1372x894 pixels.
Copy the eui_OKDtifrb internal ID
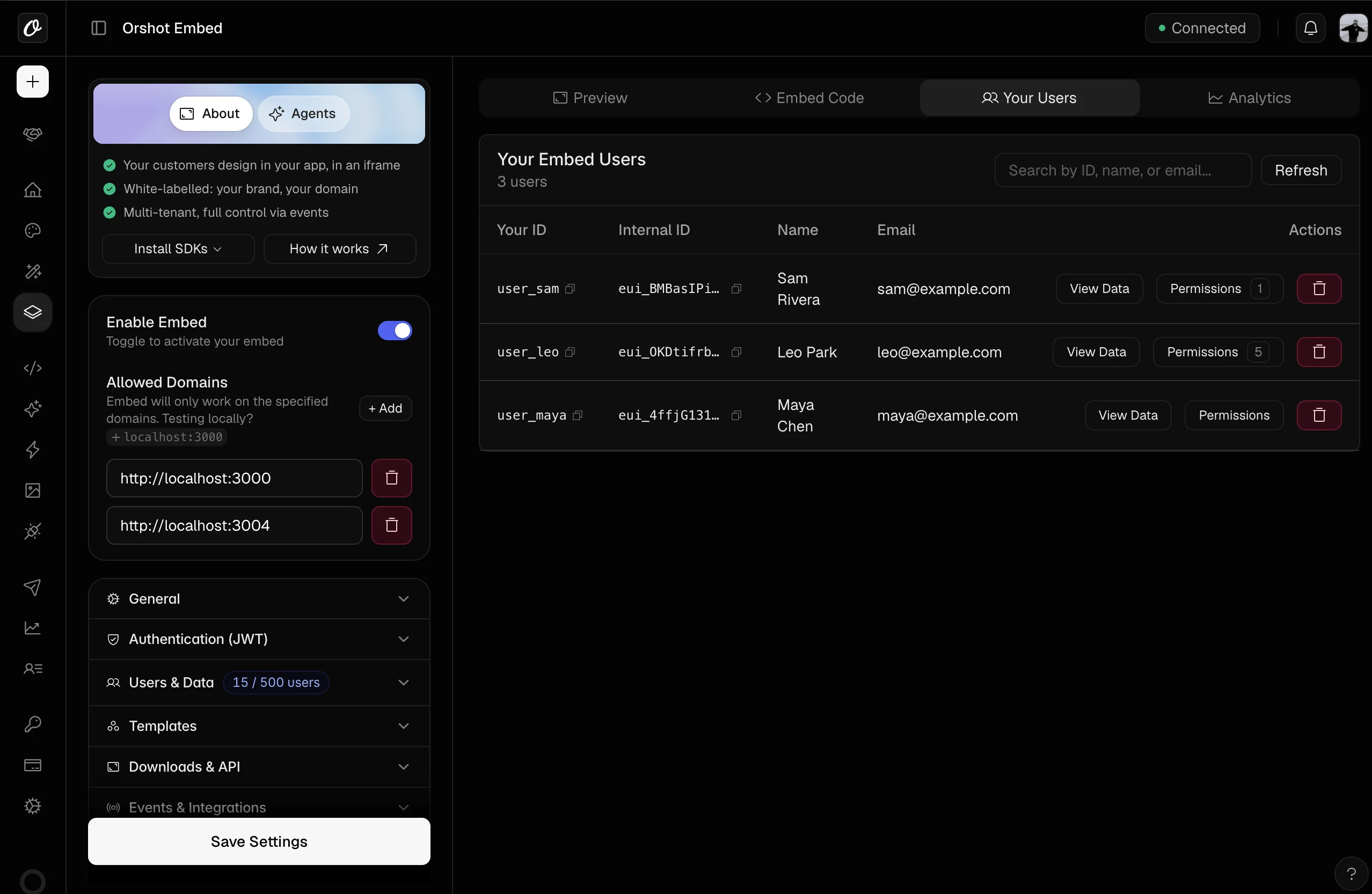click(x=736, y=352)
